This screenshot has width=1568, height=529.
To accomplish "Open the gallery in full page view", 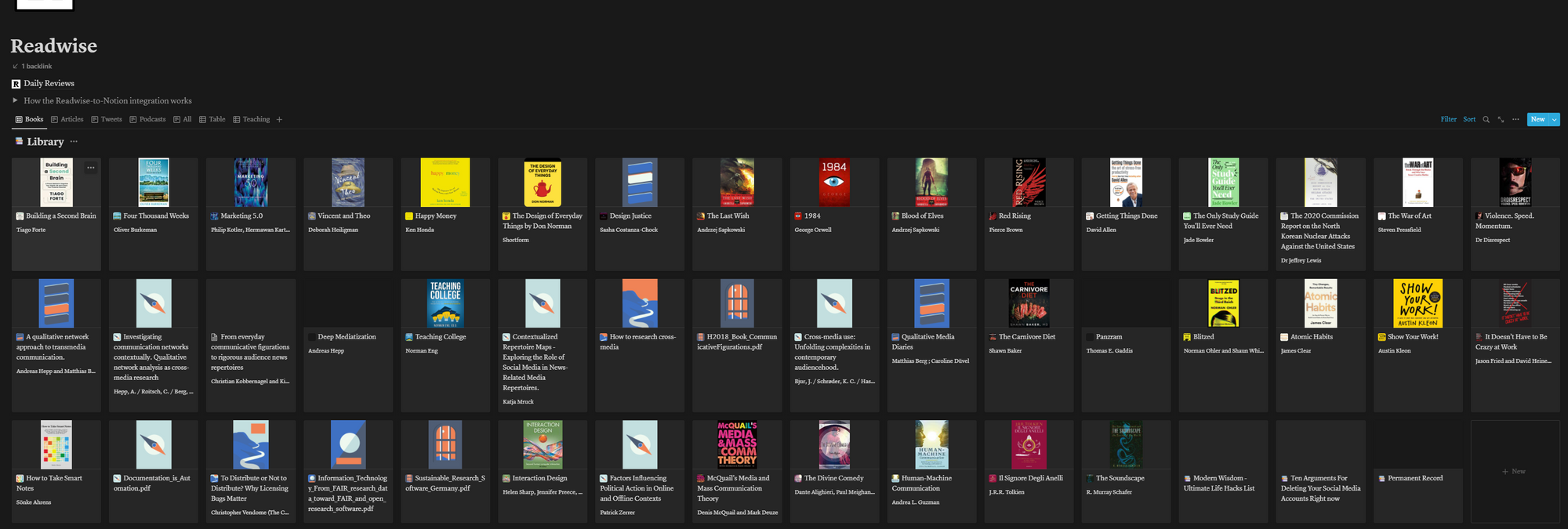I will tap(1501, 120).
